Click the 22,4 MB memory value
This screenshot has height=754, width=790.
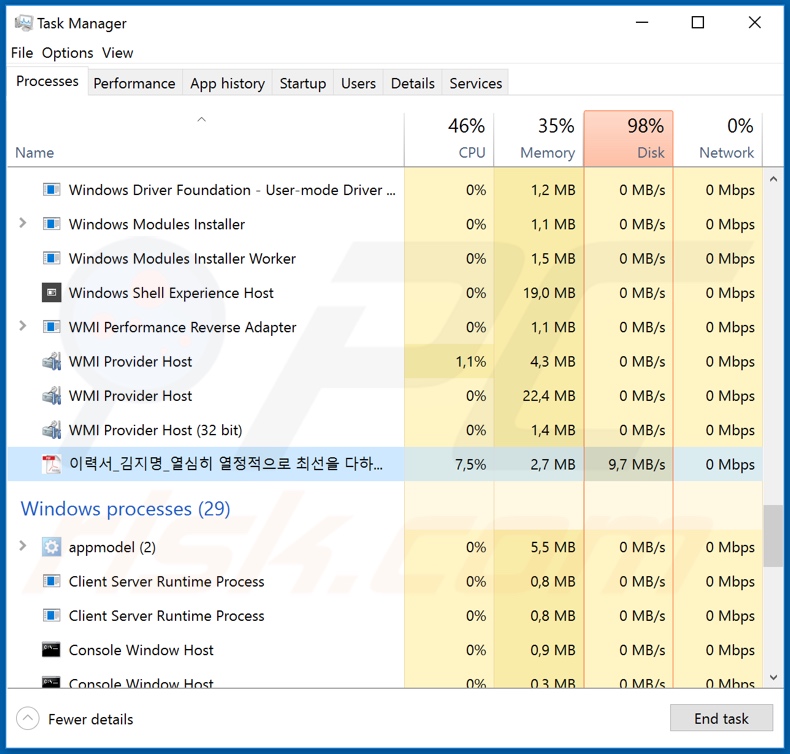[549, 396]
